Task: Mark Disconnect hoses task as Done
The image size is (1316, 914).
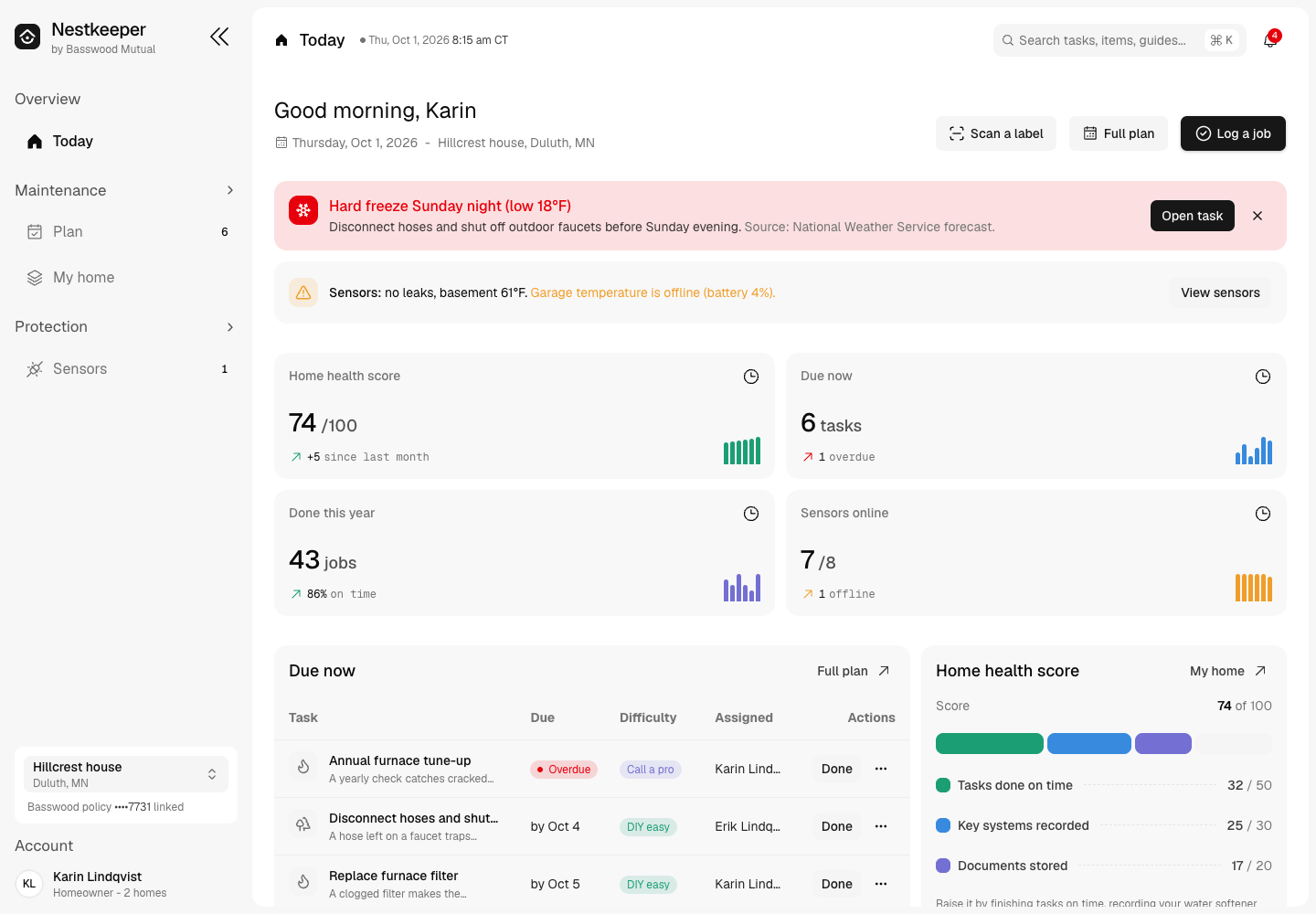Action: pyautogui.click(x=837, y=826)
